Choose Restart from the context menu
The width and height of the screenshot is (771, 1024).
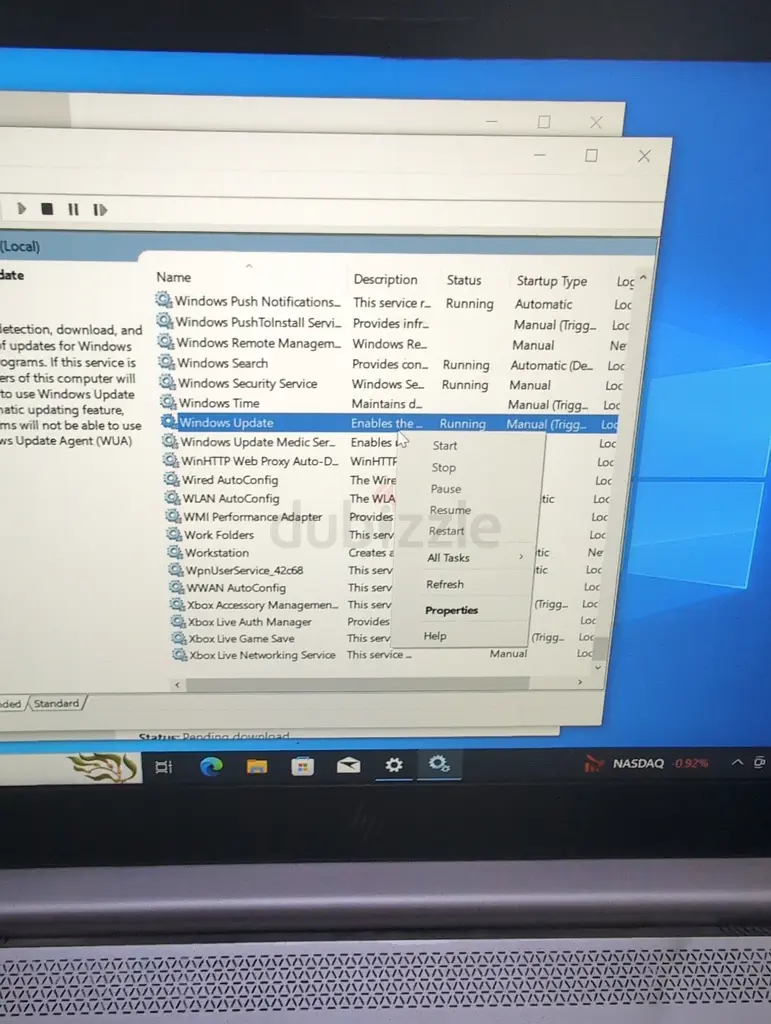click(x=446, y=531)
